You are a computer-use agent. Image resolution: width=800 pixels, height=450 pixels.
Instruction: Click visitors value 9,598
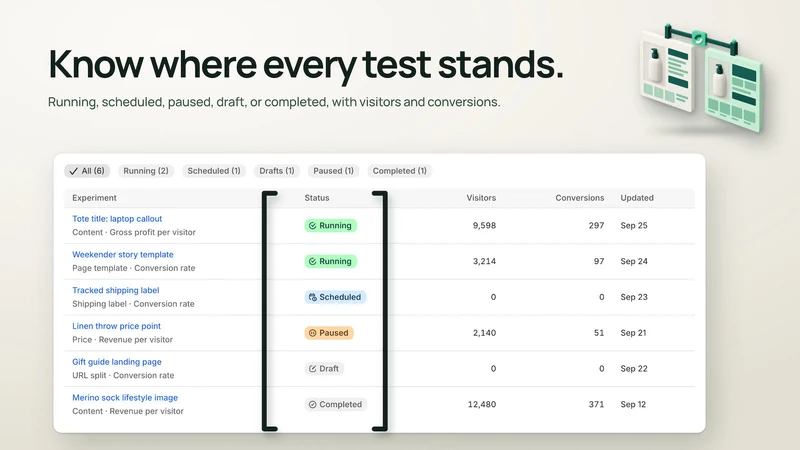[484, 226]
